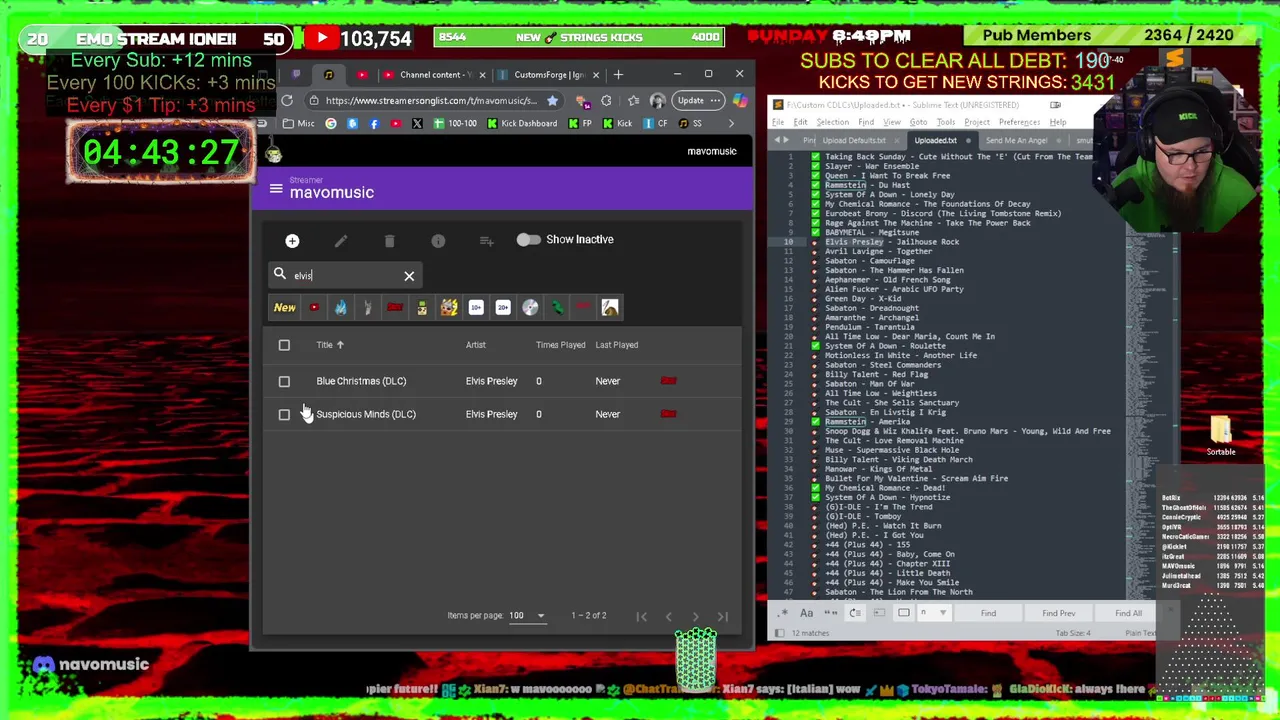
Task: Toggle case sensitive Aa in Sublime find
Action: [806, 613]
